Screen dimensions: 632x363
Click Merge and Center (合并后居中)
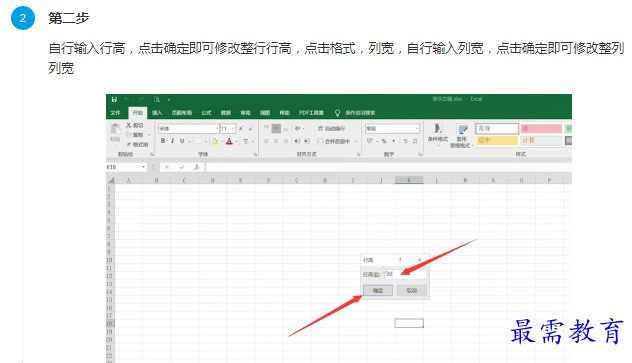coord(334,141)
